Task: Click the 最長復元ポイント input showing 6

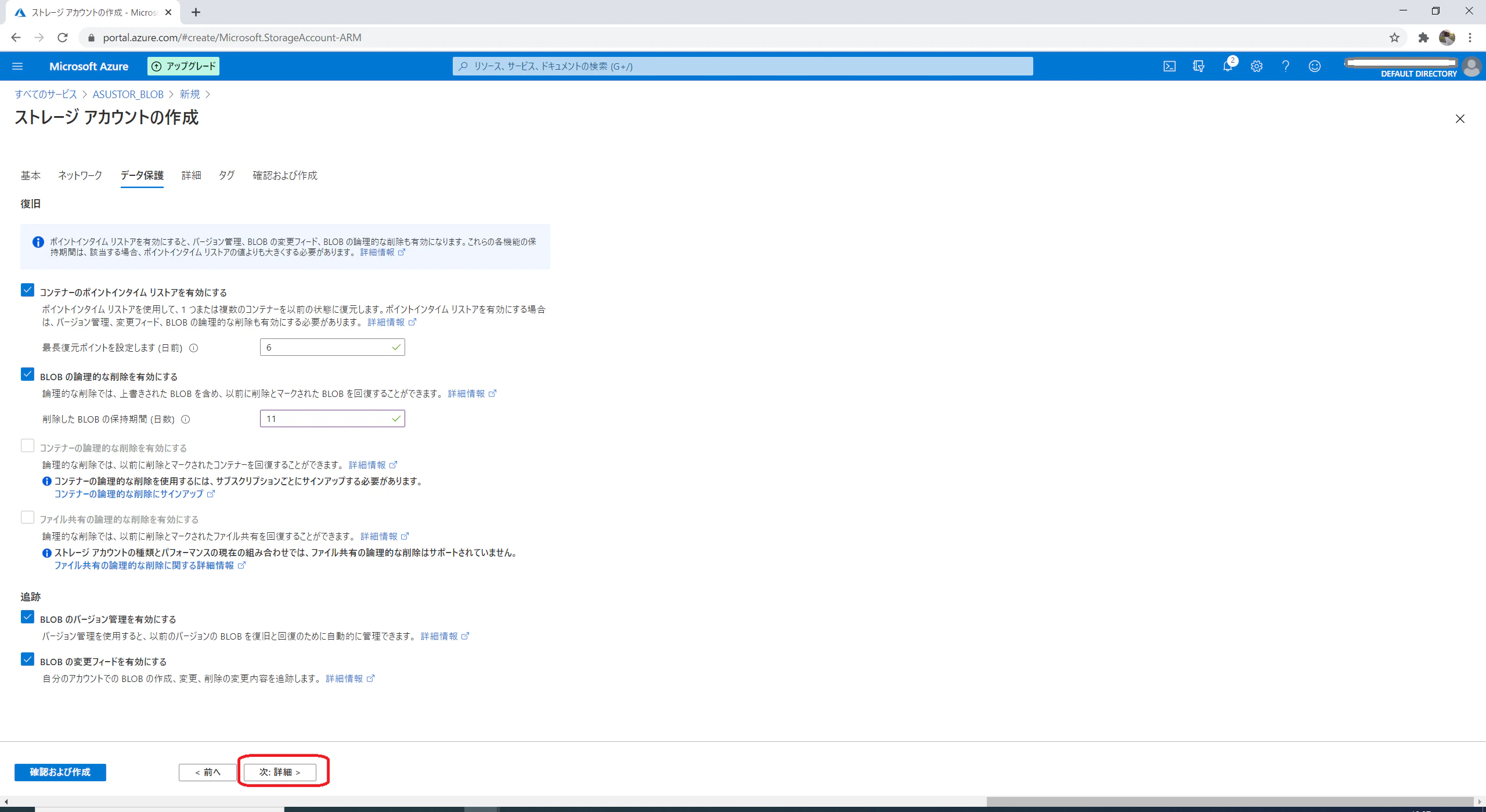Action: (x=333, y=348)
